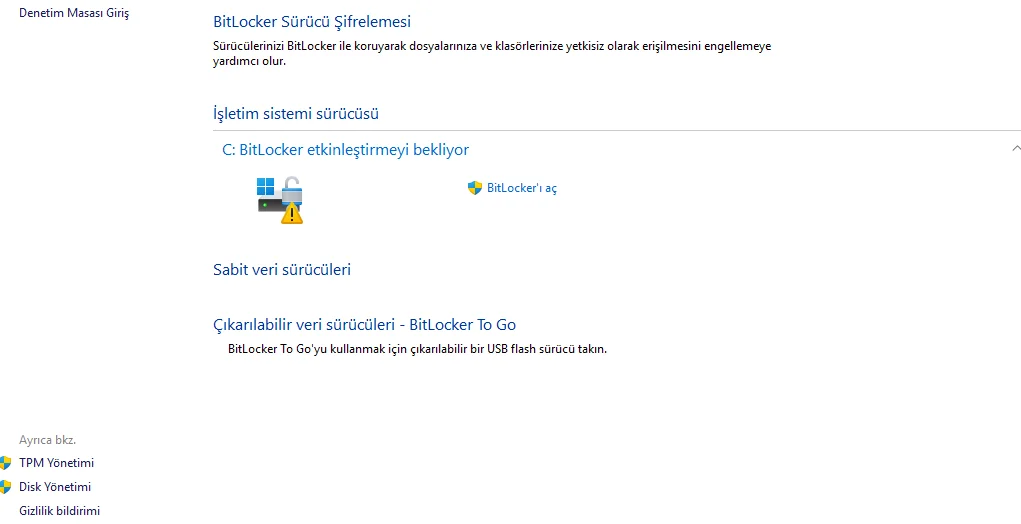Open the Denetim Masası Giriş link

74,13
